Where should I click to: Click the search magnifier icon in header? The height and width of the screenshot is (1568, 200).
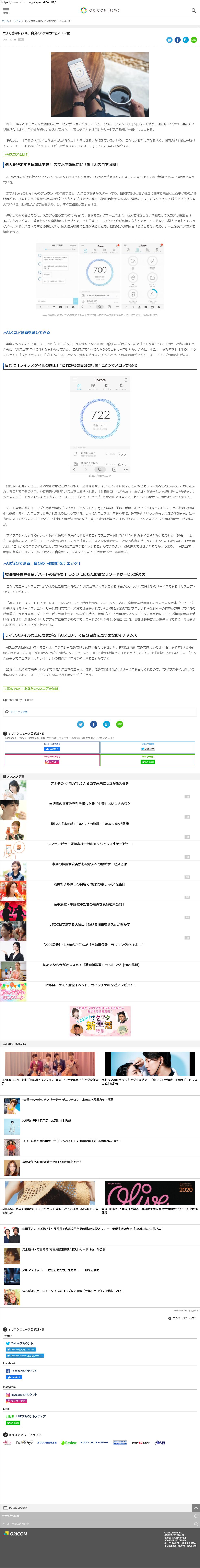[194, 10]
